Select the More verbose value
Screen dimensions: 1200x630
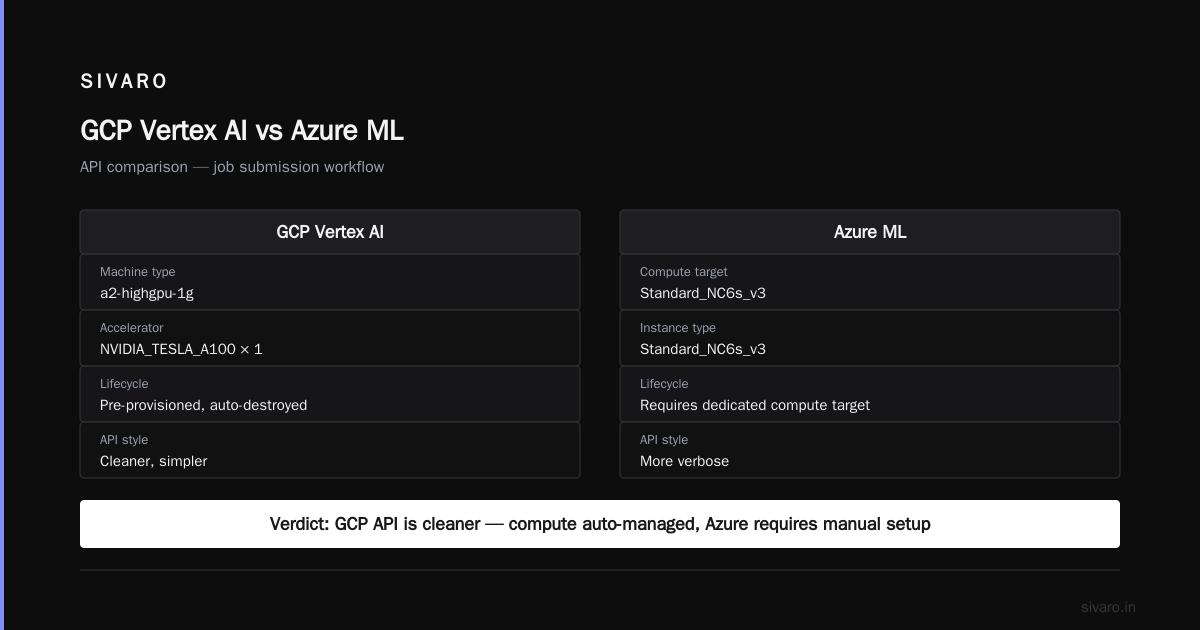(x=685, y=461)
